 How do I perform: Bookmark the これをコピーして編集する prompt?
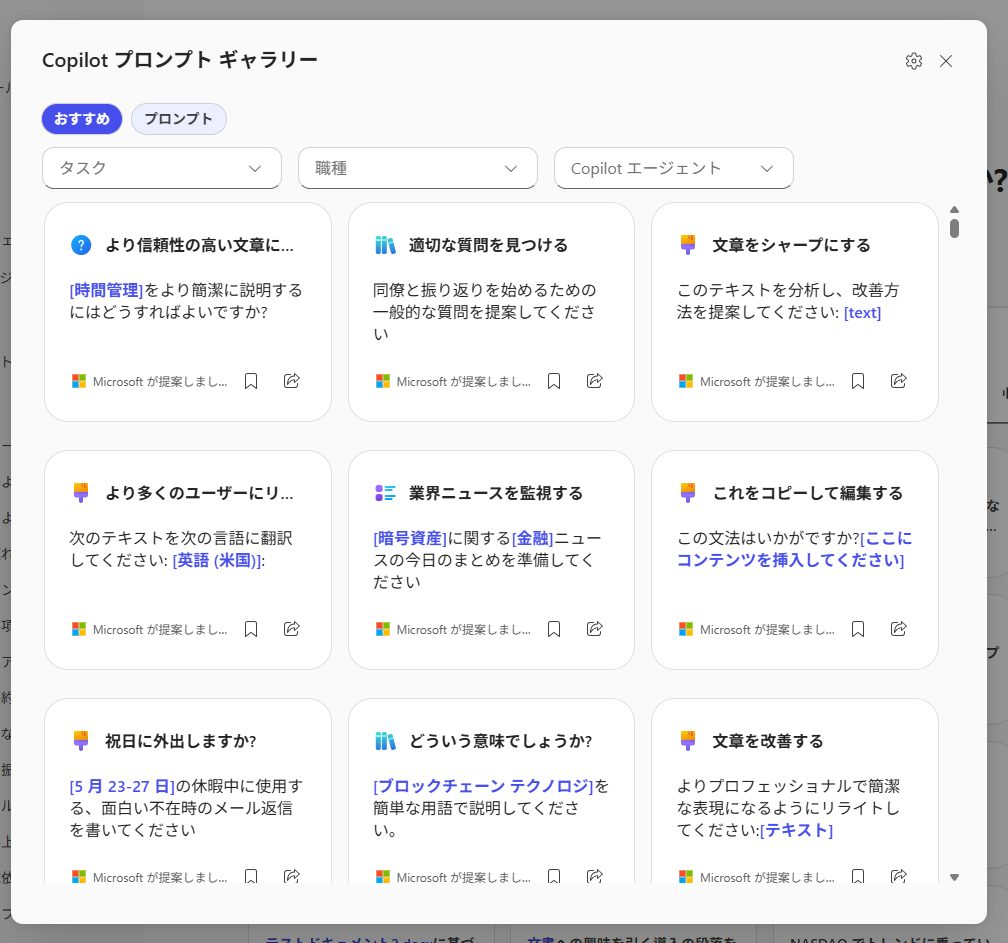point(857,629)
